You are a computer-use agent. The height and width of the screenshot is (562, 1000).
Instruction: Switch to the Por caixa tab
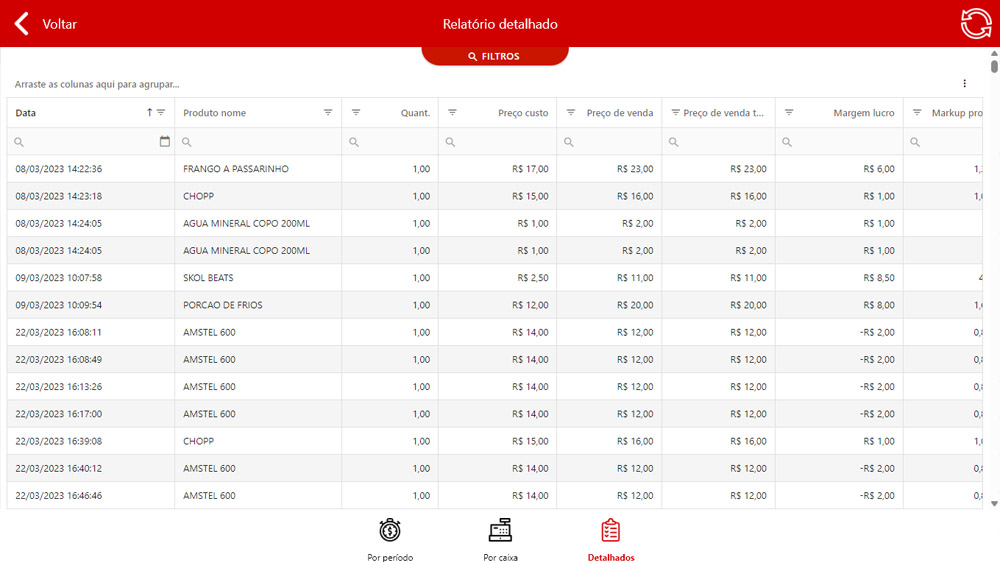pyautogui.click(x=500, y=557)
